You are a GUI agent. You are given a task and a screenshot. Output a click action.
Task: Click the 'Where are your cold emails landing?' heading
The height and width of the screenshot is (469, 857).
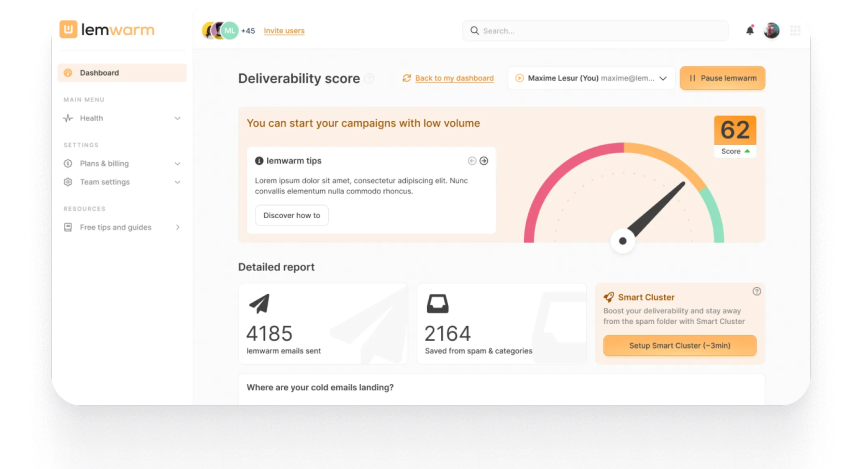320,388
